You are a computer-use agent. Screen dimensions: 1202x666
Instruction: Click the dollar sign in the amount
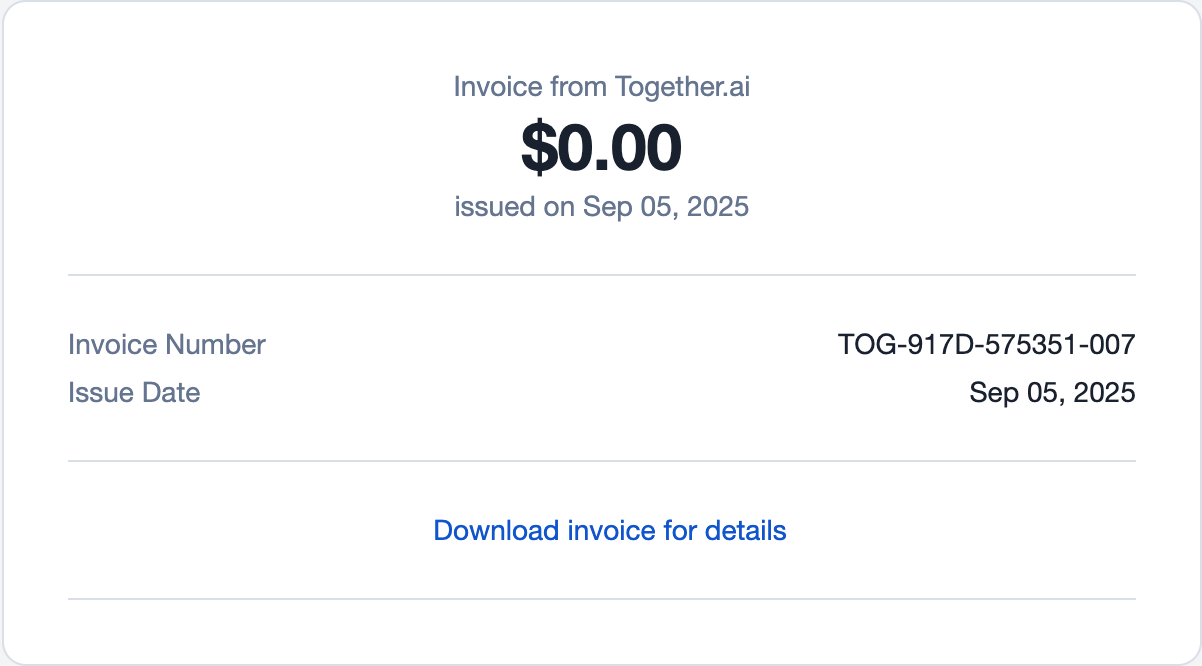537,148
